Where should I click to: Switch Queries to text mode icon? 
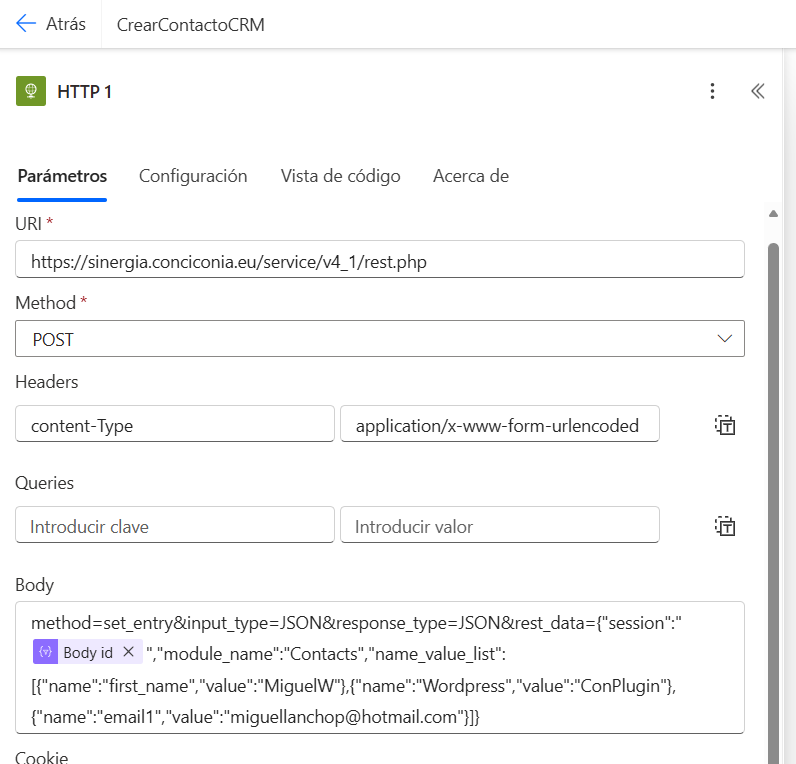tap(725, 526)
